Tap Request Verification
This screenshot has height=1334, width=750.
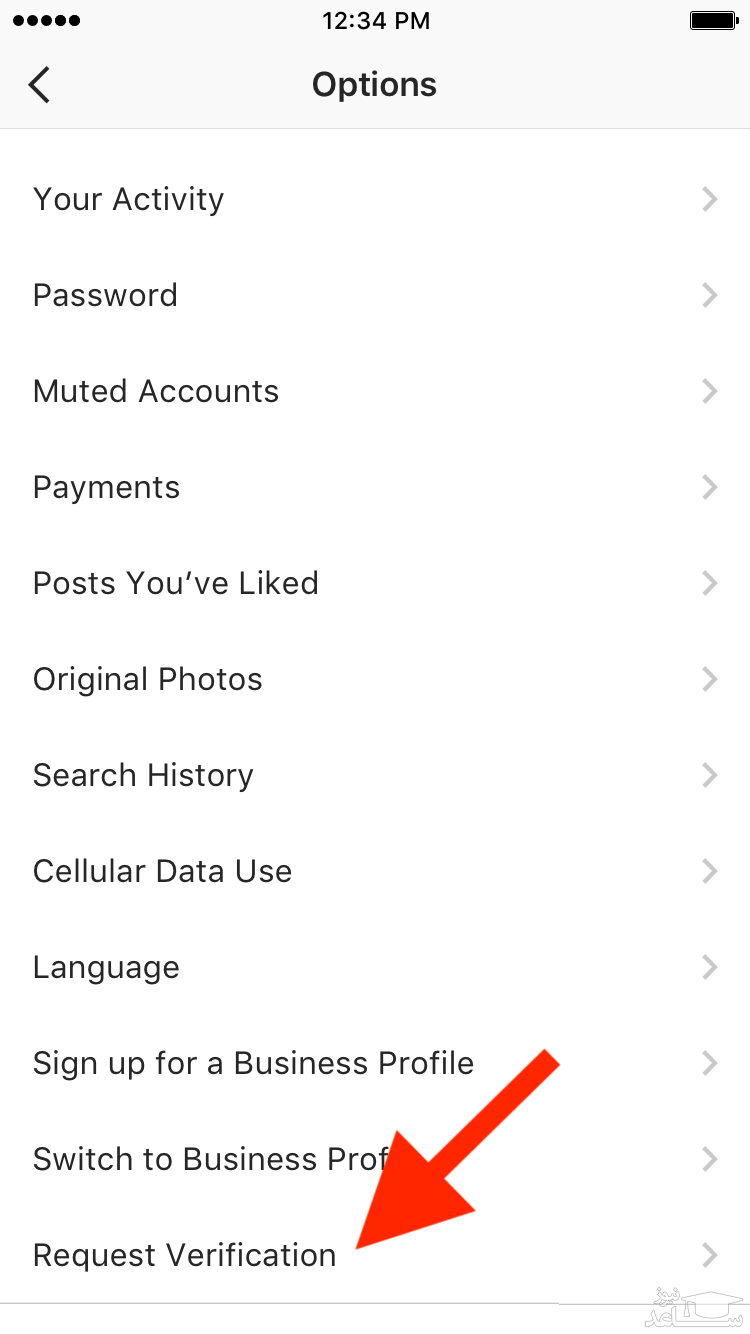point(185,1255)
